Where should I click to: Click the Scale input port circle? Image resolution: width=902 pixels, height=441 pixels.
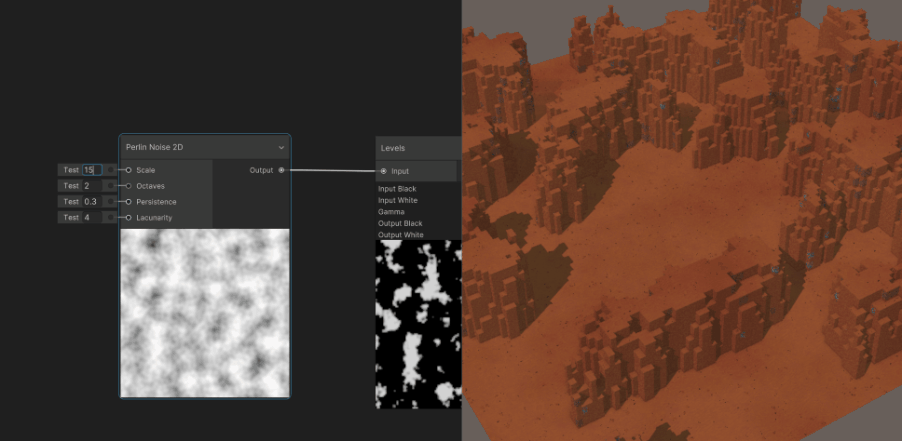128,170
